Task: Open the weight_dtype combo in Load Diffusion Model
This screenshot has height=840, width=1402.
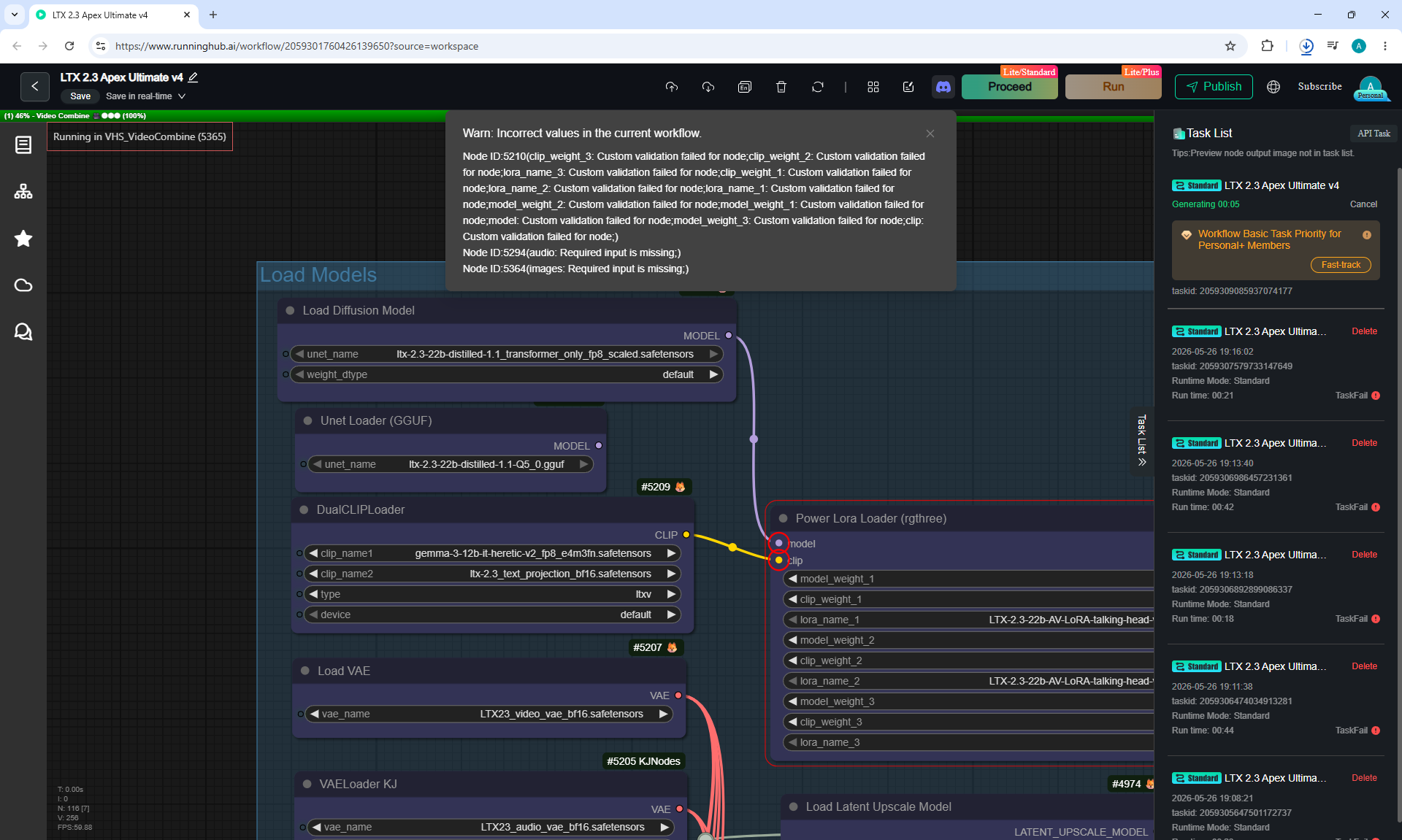Action: click(506, 374)
